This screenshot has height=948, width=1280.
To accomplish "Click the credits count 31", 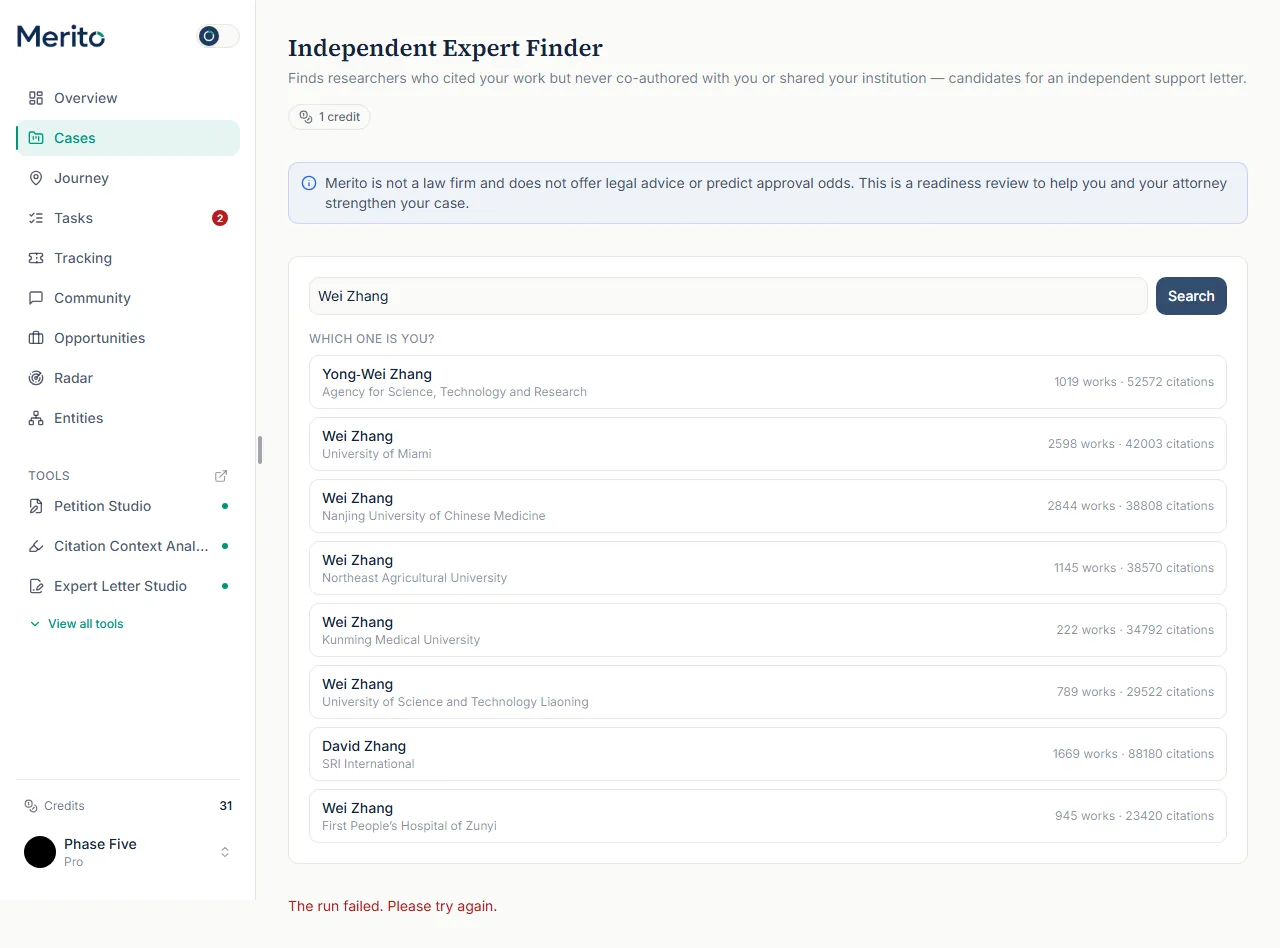I will pos(226,806).
